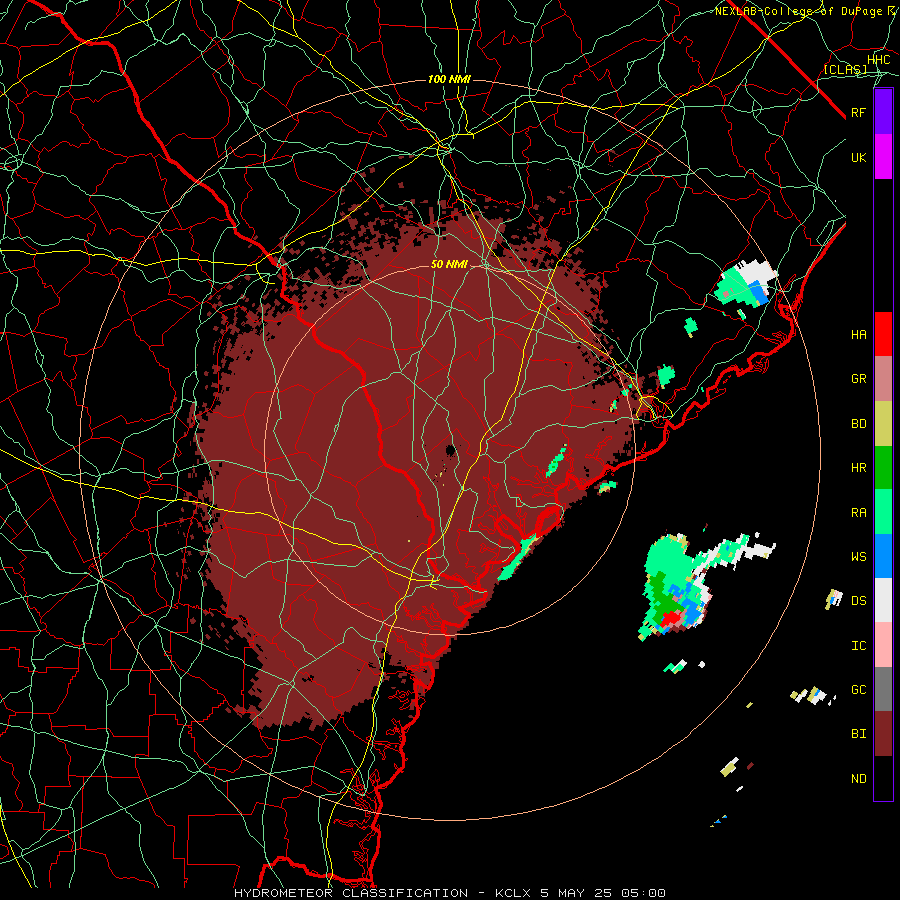This screenshot has height=900, width=900.
Task: Click the "100 NMI" range ring label
Action: (x=449, y=79)
